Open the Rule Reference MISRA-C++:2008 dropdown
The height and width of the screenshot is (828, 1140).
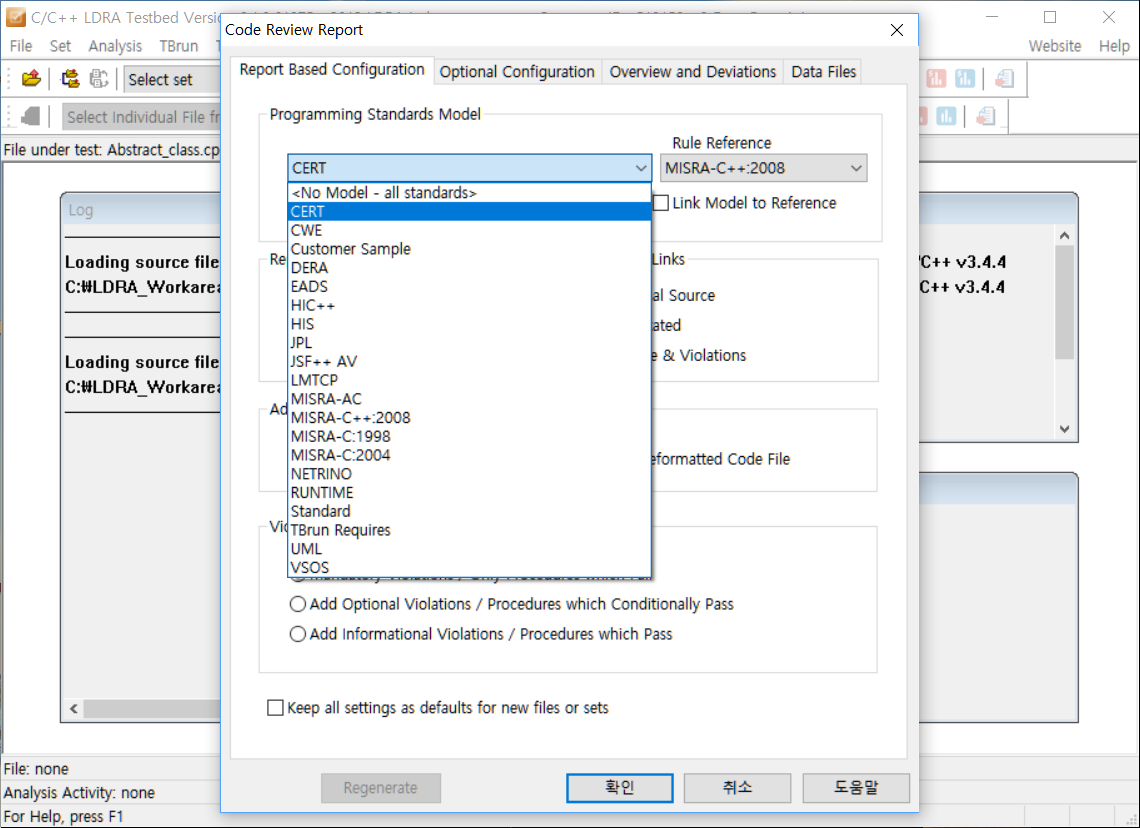(x=763, y=168)
